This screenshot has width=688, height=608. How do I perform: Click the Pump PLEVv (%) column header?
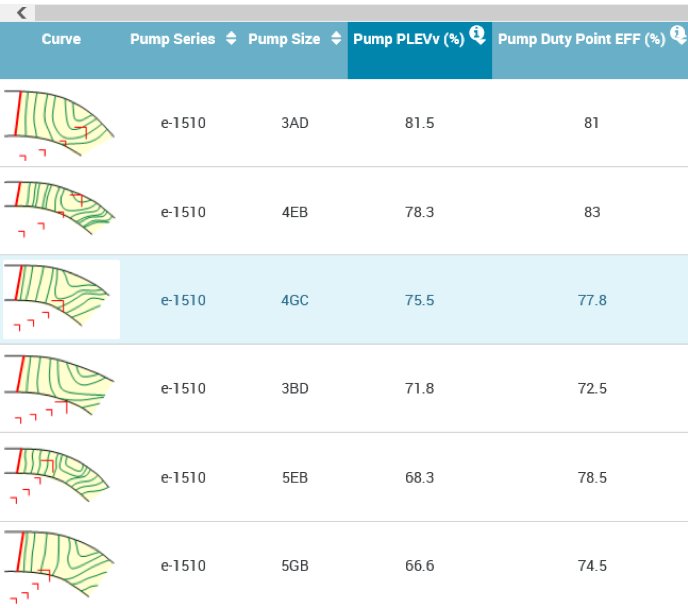[x=420, y=50]
